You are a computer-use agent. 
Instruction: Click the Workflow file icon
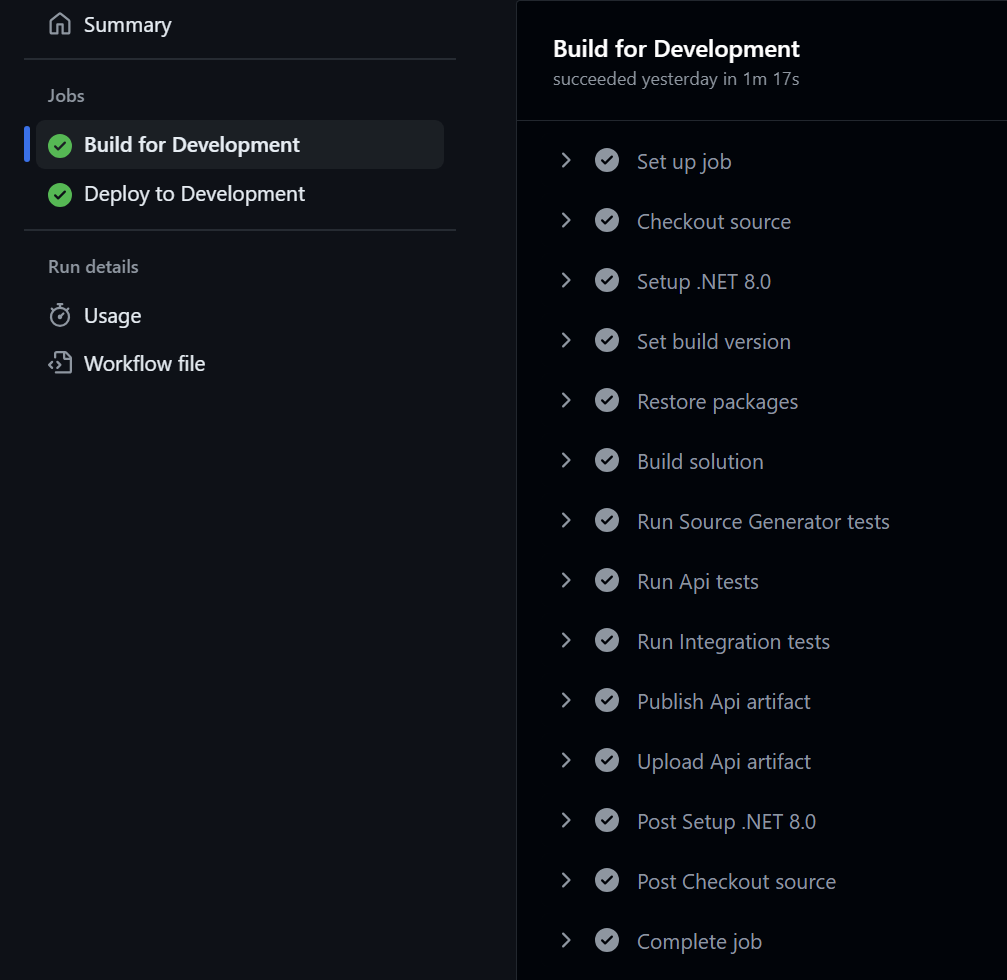coord(60,363)
